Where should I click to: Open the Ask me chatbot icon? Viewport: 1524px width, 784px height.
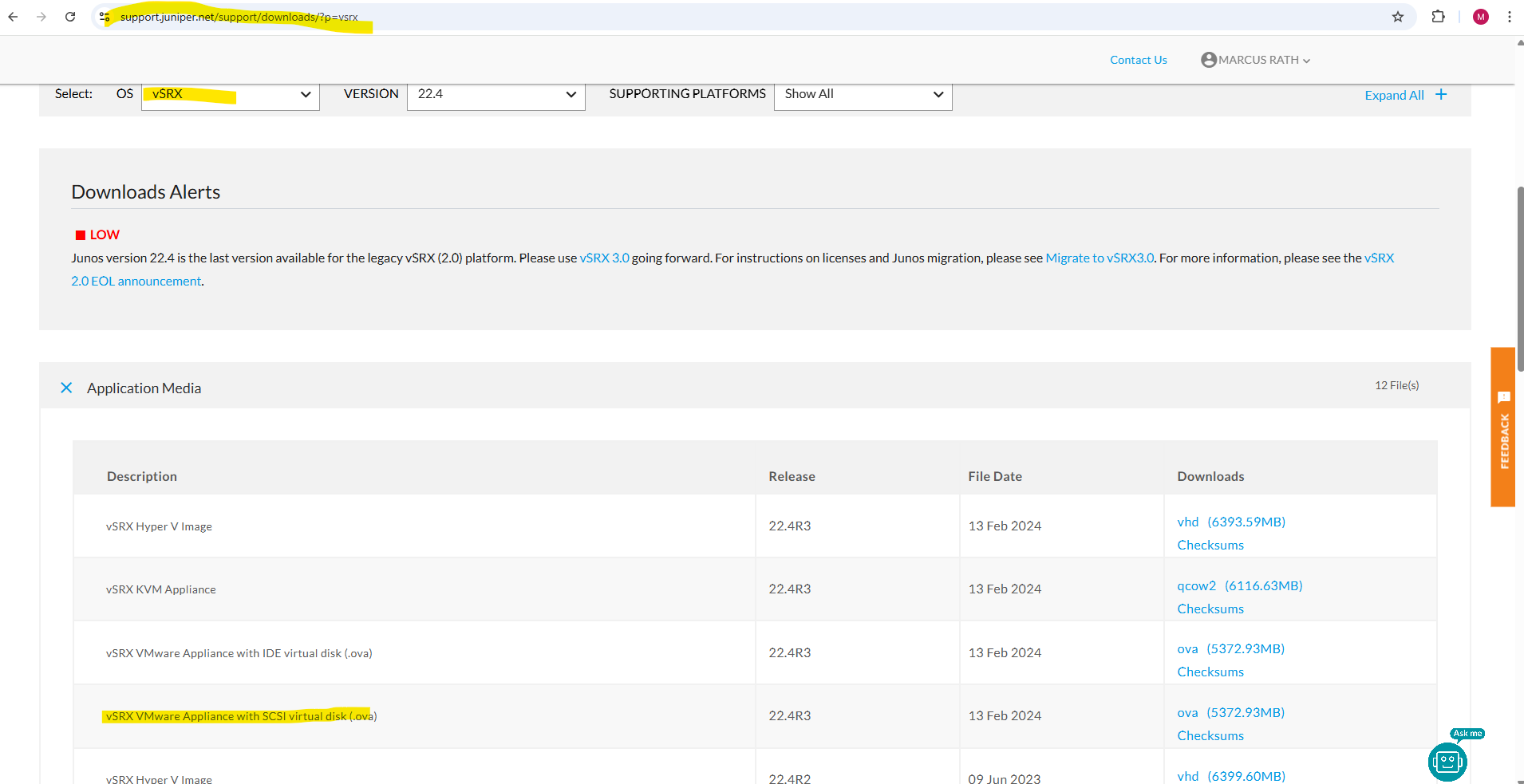coord(1447,762)
